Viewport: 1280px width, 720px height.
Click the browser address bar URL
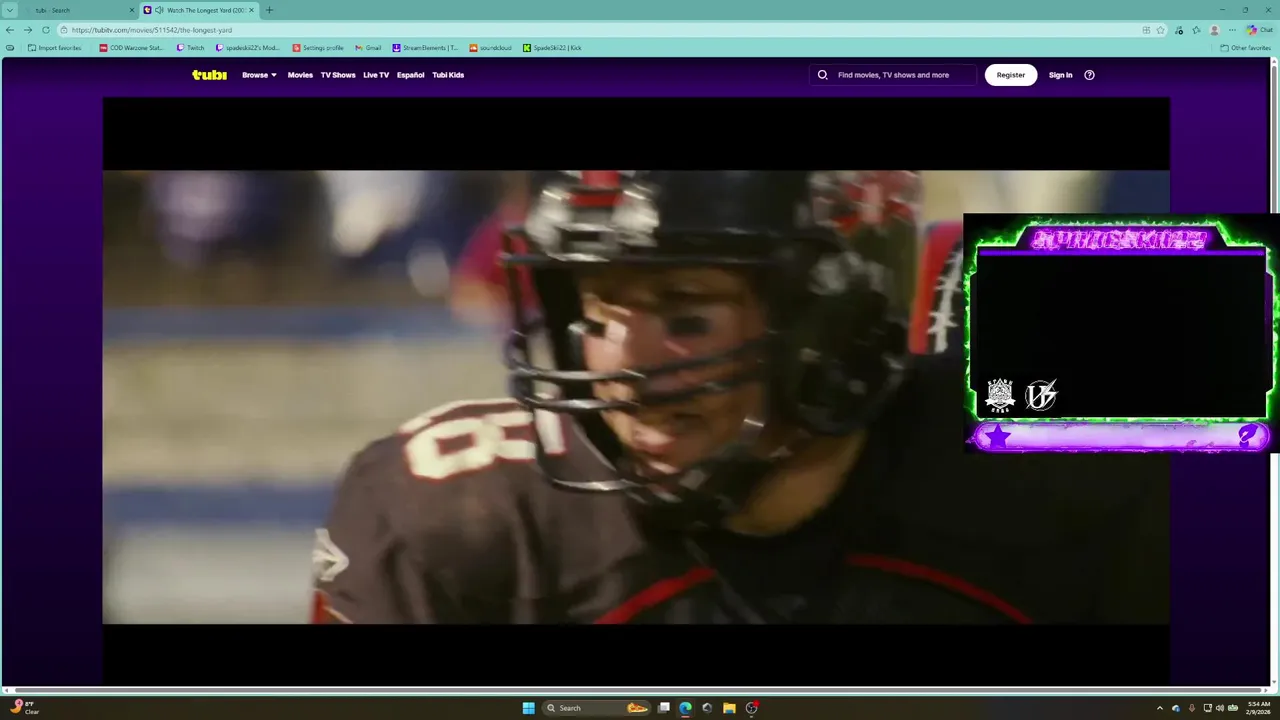[x=152, y=30]
